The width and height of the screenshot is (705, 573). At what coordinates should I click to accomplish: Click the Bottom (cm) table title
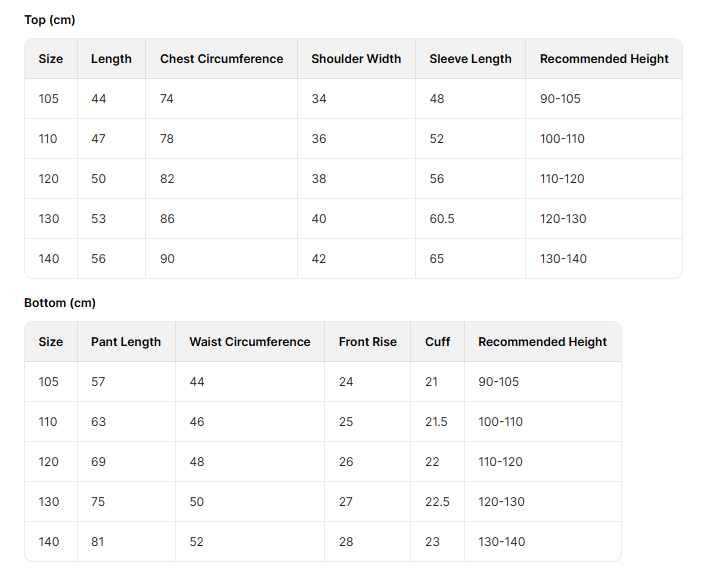coord(60,303)
